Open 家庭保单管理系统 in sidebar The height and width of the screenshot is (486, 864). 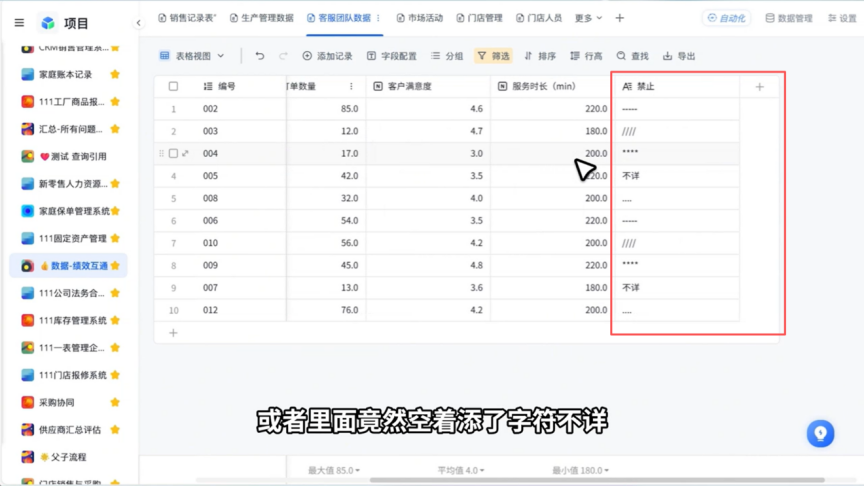pyautogui.click(x=69, y=211)
